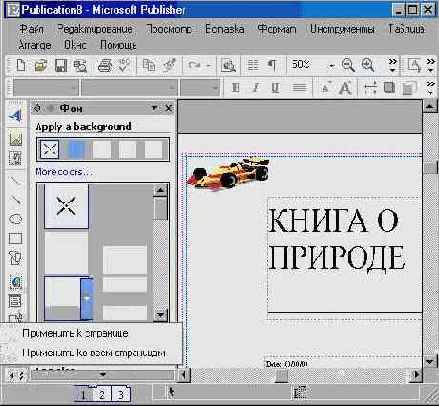Screen dimensions: 439x406
Task: Go to page 3 tab
Action: tap(121, 395)
